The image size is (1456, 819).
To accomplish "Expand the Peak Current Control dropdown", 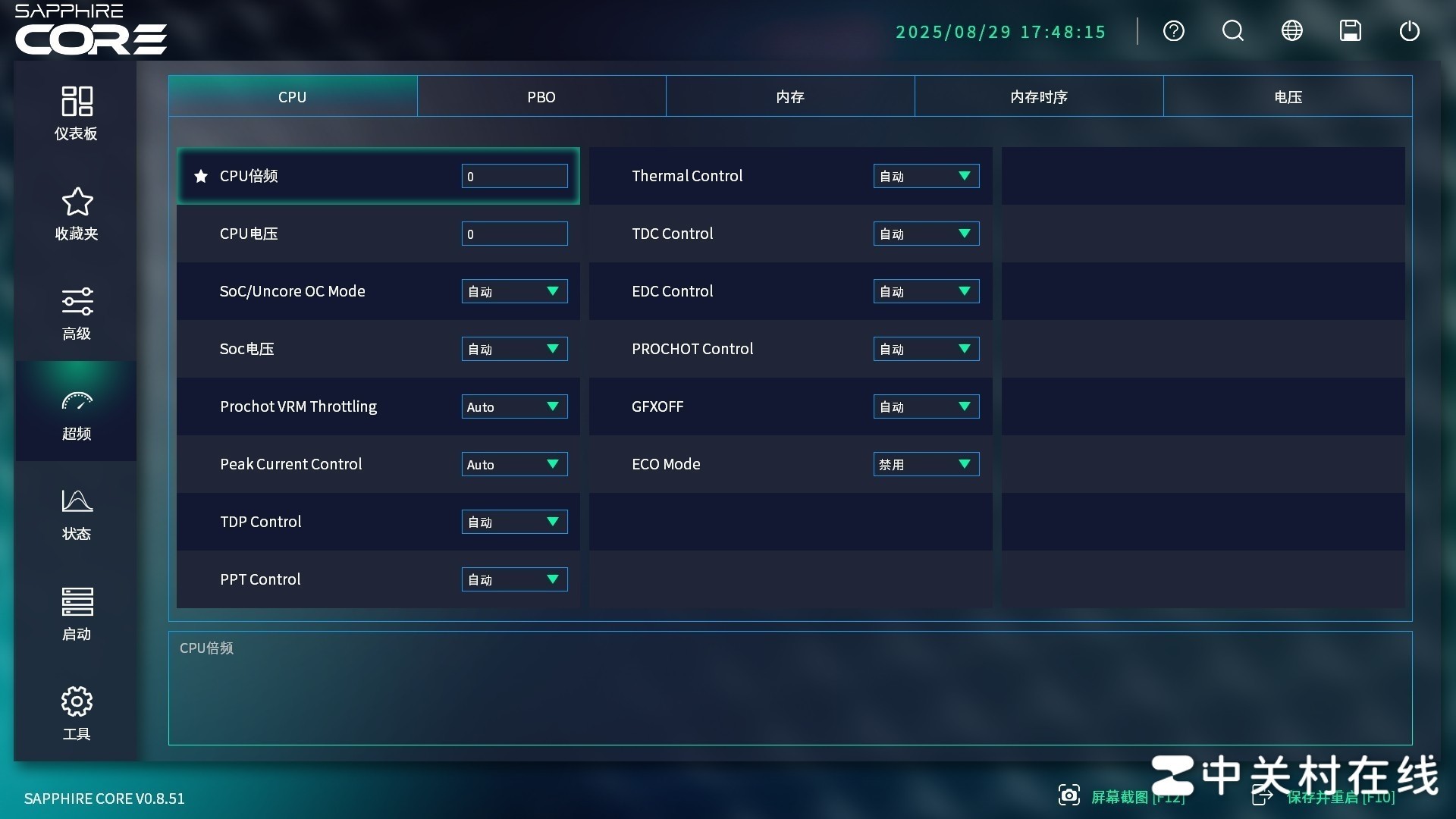I will point(514,464).
